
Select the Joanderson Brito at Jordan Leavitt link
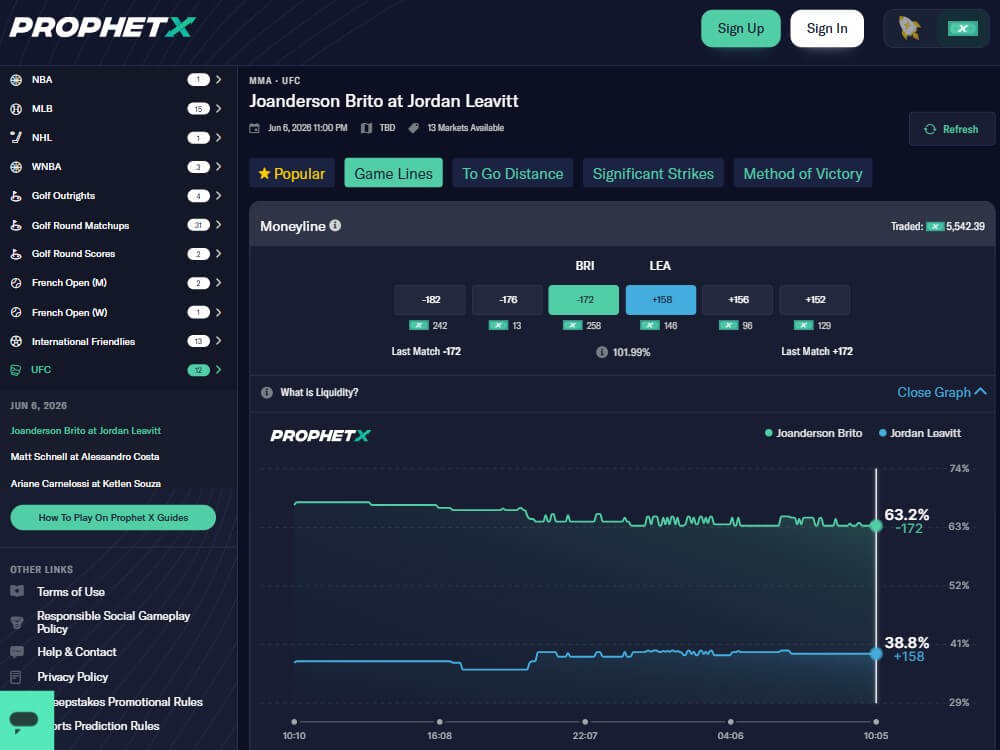(85, 430)
